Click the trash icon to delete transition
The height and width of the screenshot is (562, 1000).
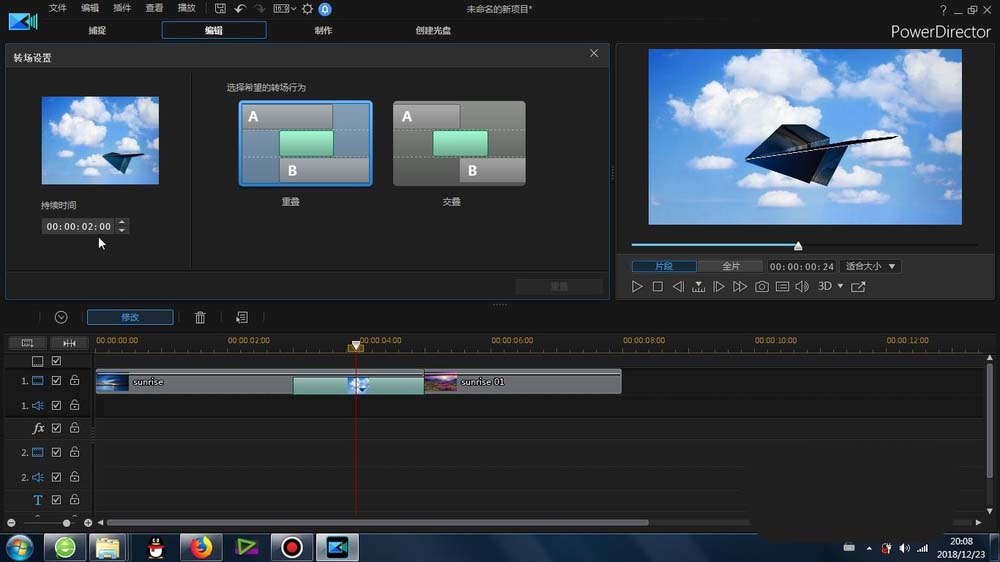tap(200, 317)
